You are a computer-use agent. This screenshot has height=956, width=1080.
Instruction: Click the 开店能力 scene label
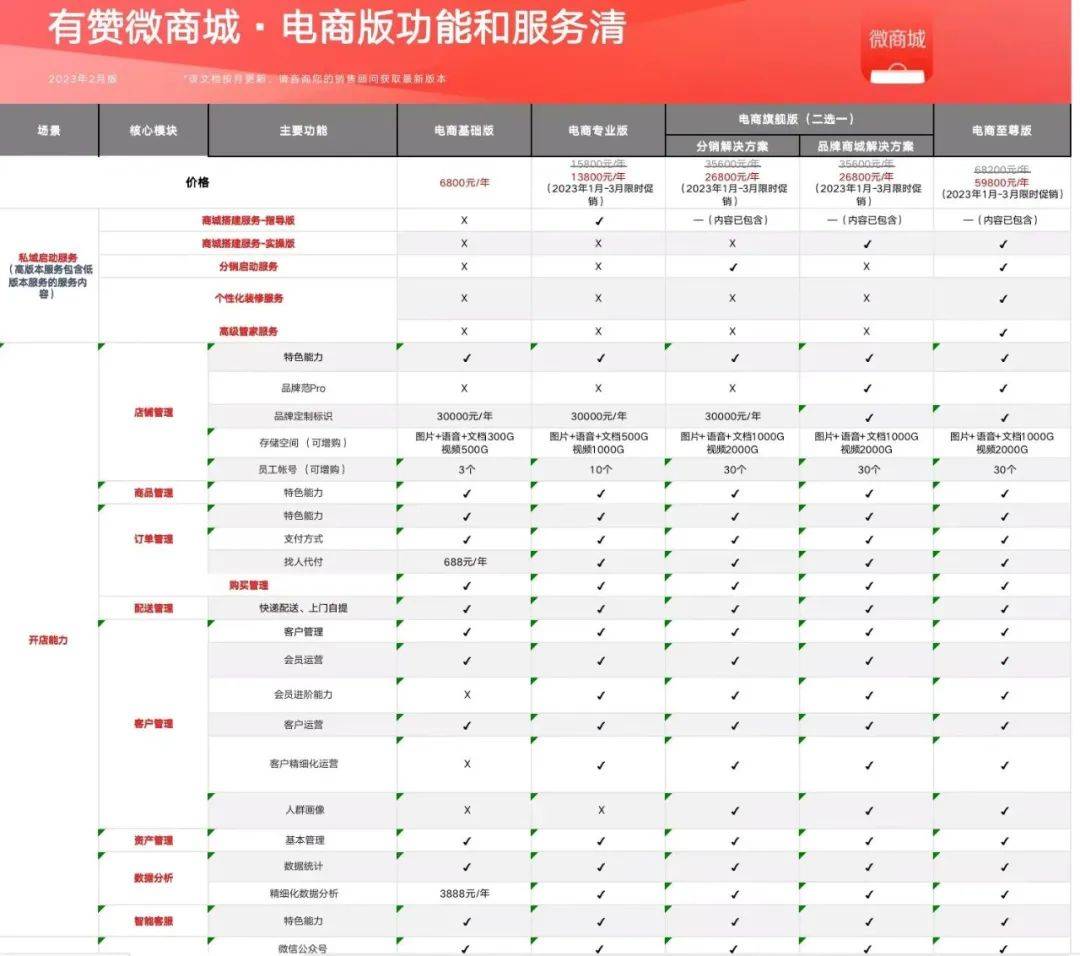(x=48, y=640)
